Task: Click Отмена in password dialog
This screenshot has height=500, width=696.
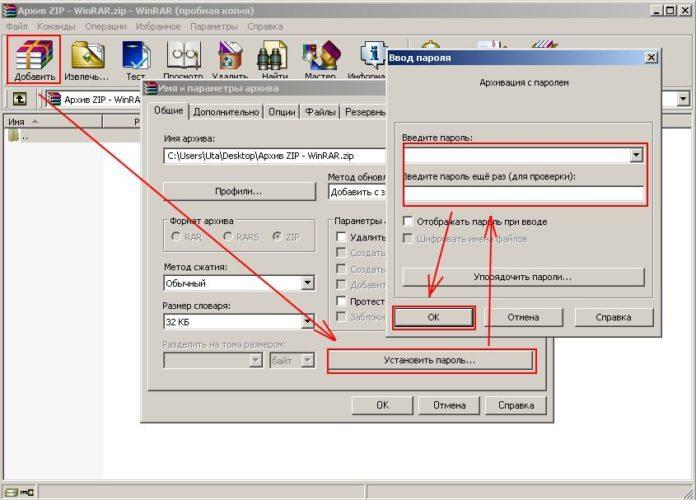Action: coord(523,317)
